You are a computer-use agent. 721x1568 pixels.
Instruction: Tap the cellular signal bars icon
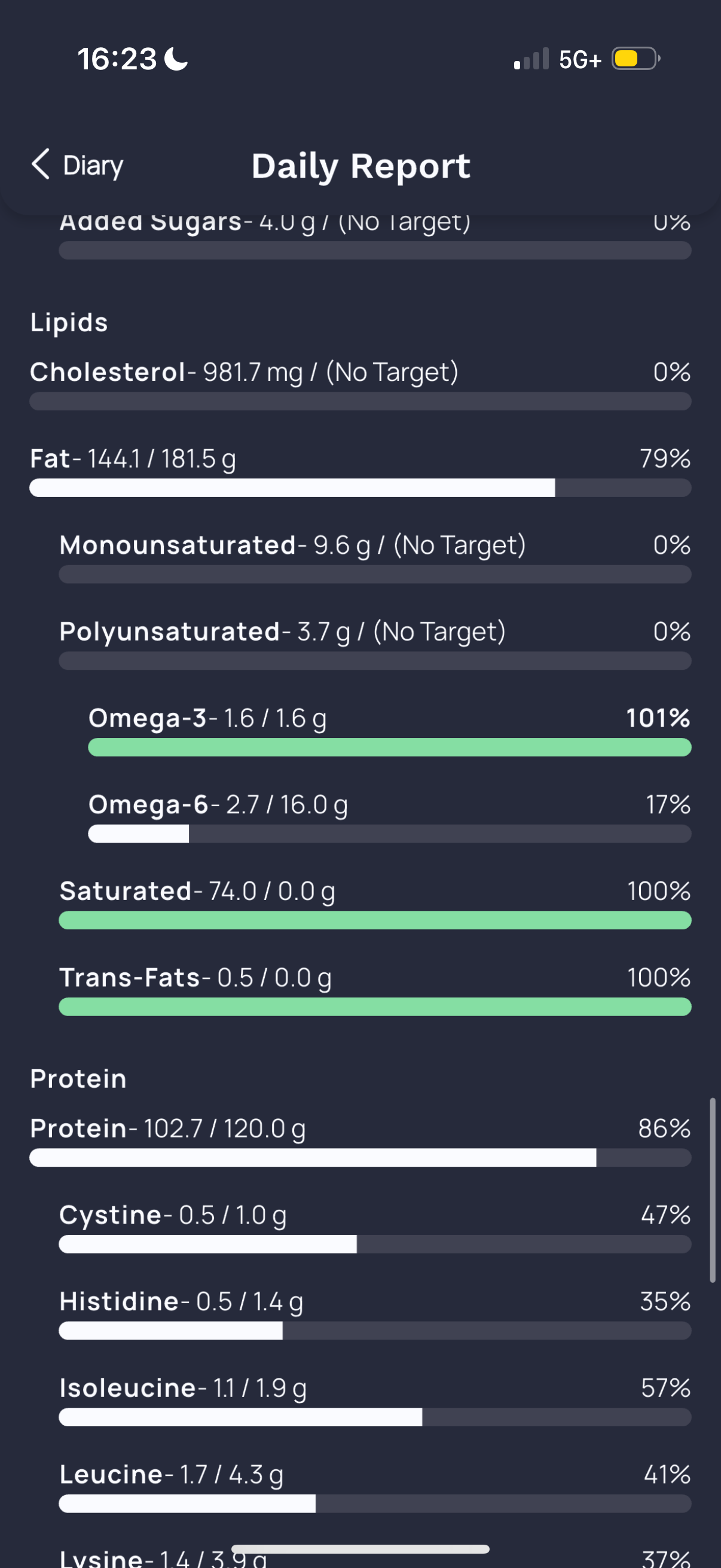tap(531, 59)
